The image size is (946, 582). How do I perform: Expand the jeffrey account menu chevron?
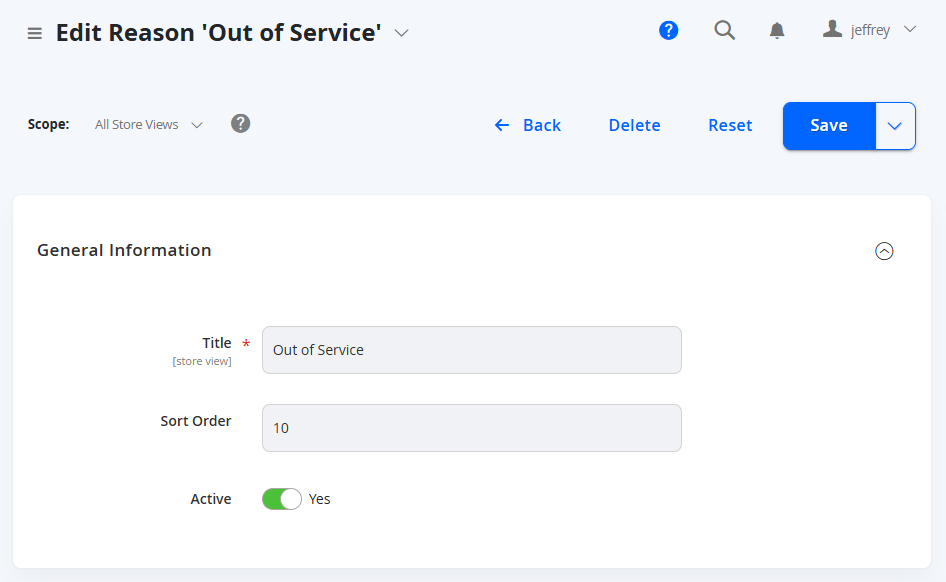tap(910, 29)
